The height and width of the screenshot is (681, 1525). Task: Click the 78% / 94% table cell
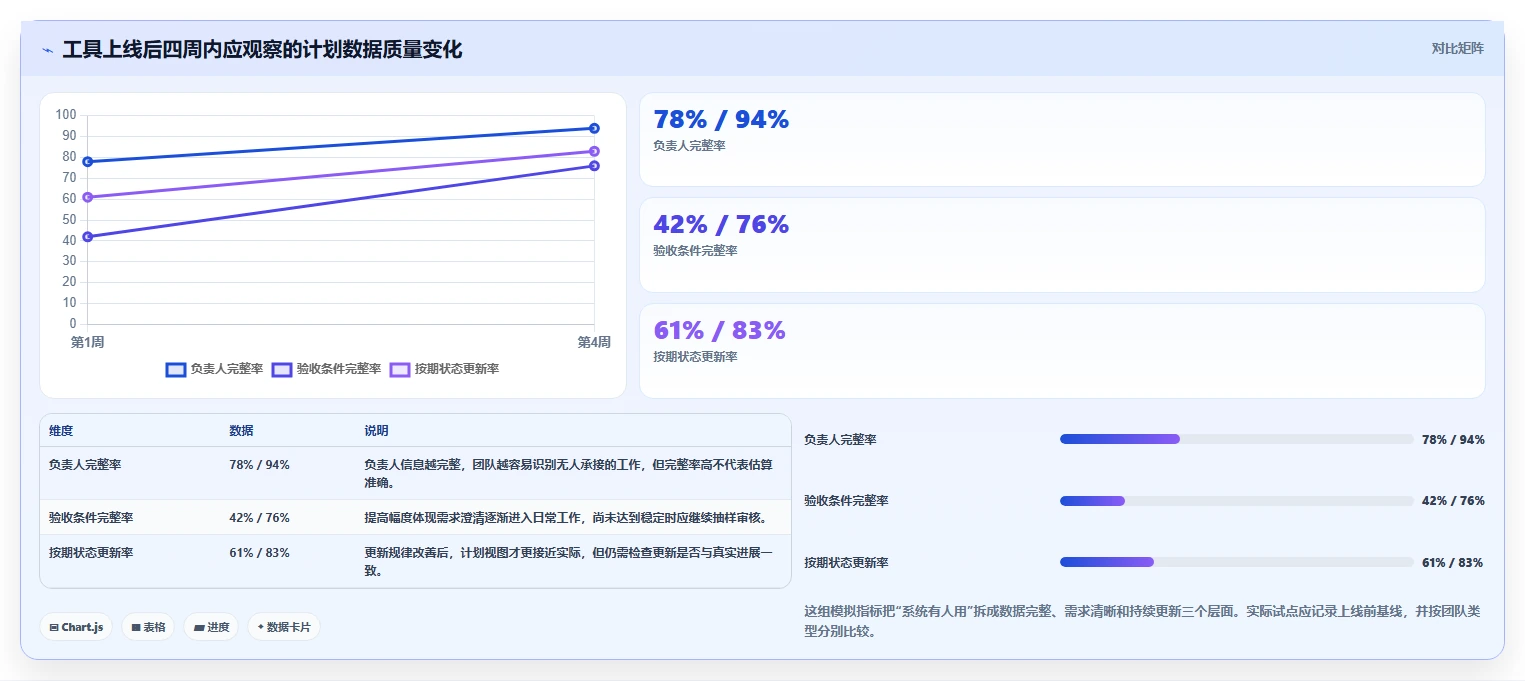click(259, 465)
